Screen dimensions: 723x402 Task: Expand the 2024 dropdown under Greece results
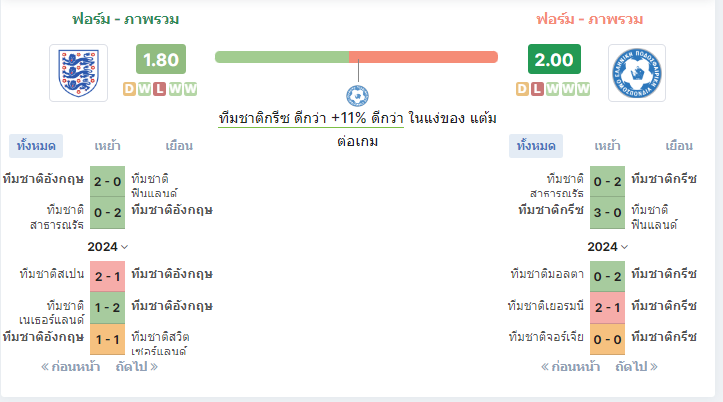(607, 247)
